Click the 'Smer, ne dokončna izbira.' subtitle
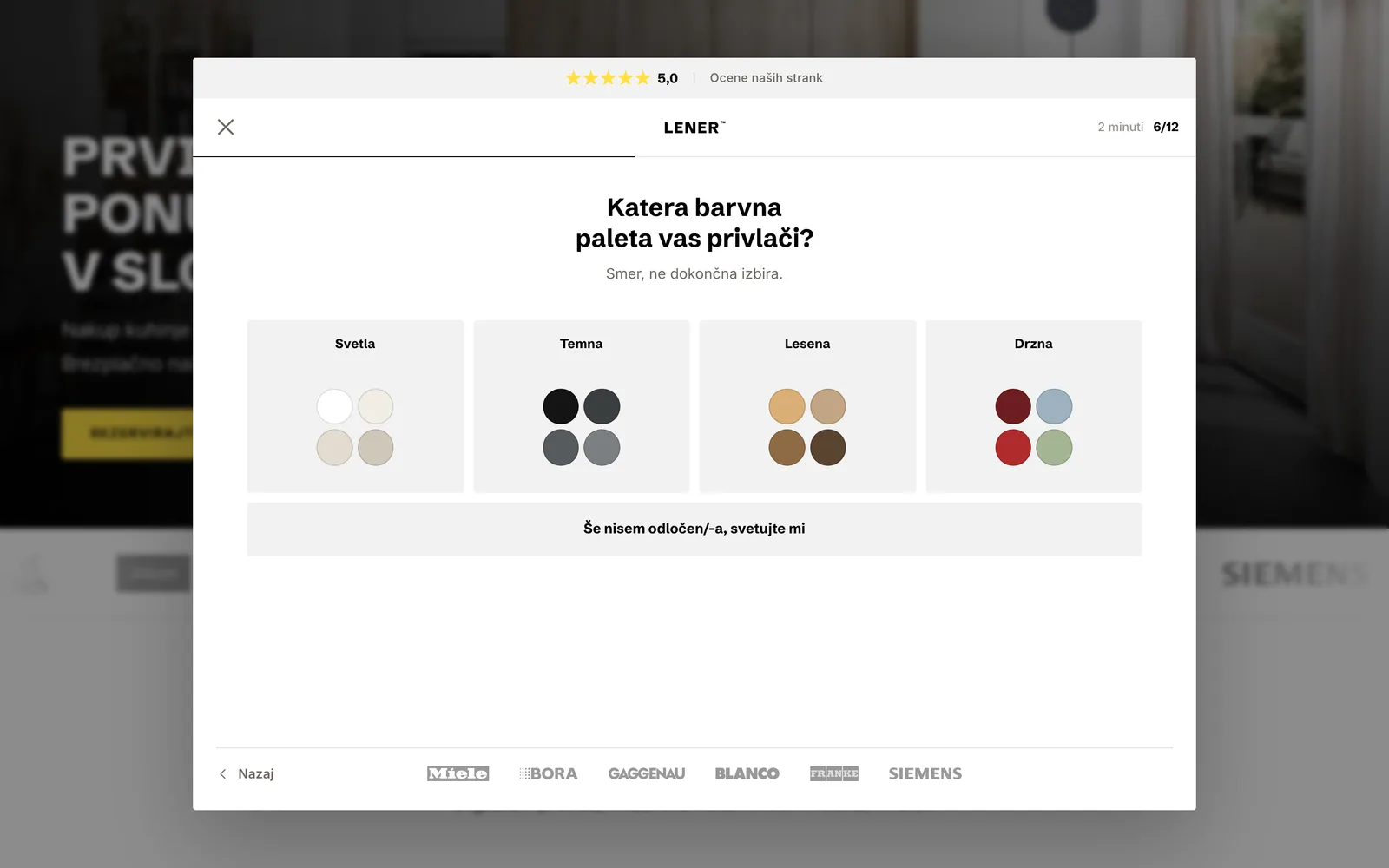This screenshot has width=1389, height=868. pyautogui.click(x=694, y=273)
